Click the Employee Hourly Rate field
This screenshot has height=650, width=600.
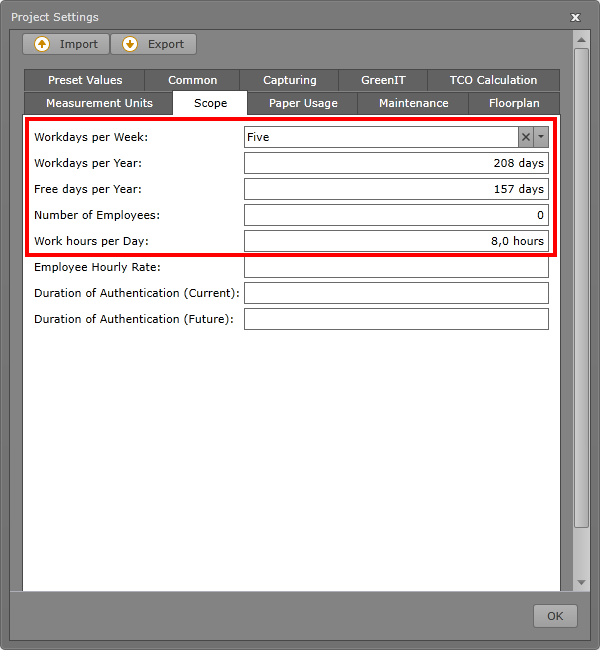click(x=396, y=267)
